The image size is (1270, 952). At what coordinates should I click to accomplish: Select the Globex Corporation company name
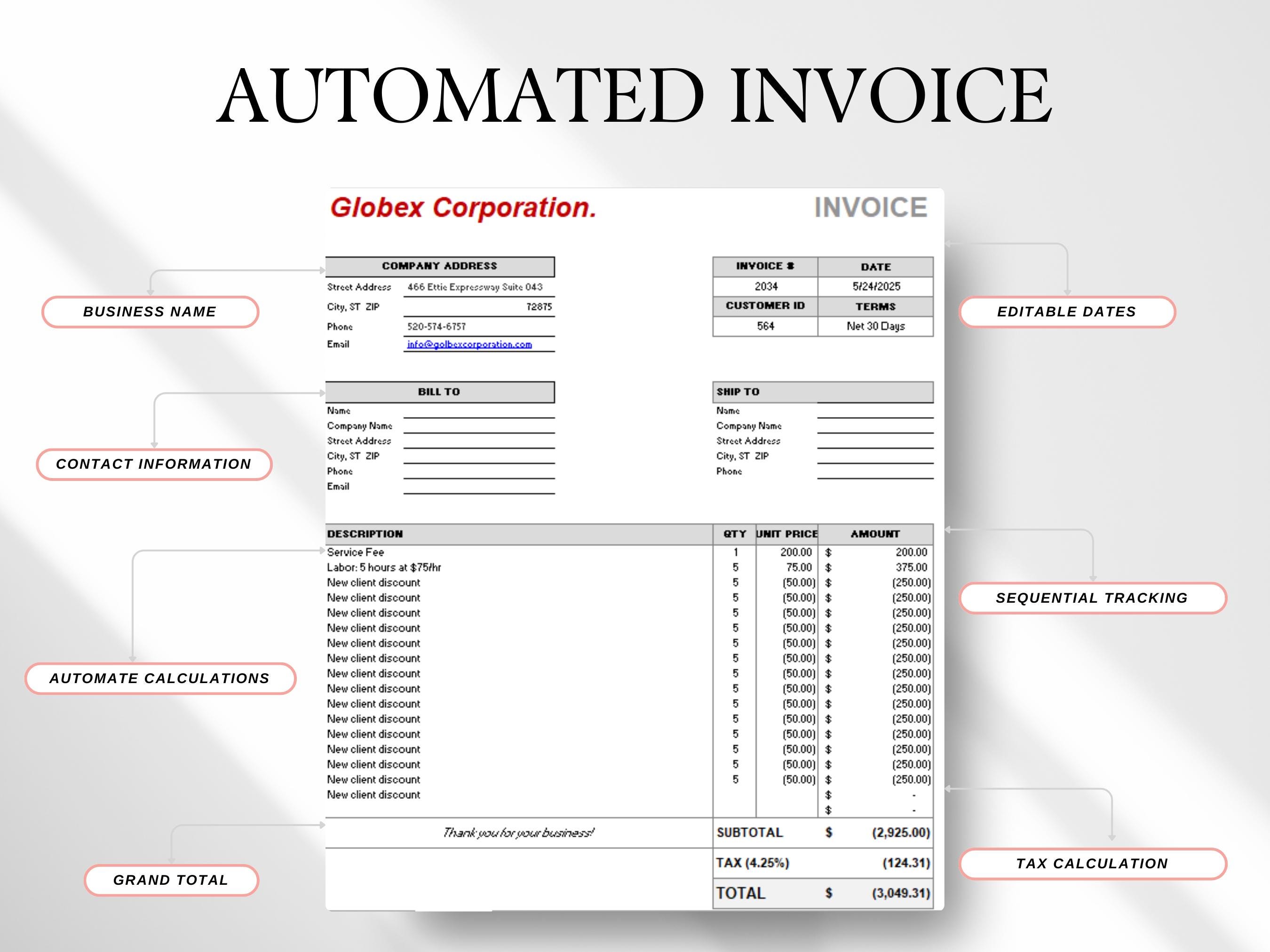(x=463, y=207)
